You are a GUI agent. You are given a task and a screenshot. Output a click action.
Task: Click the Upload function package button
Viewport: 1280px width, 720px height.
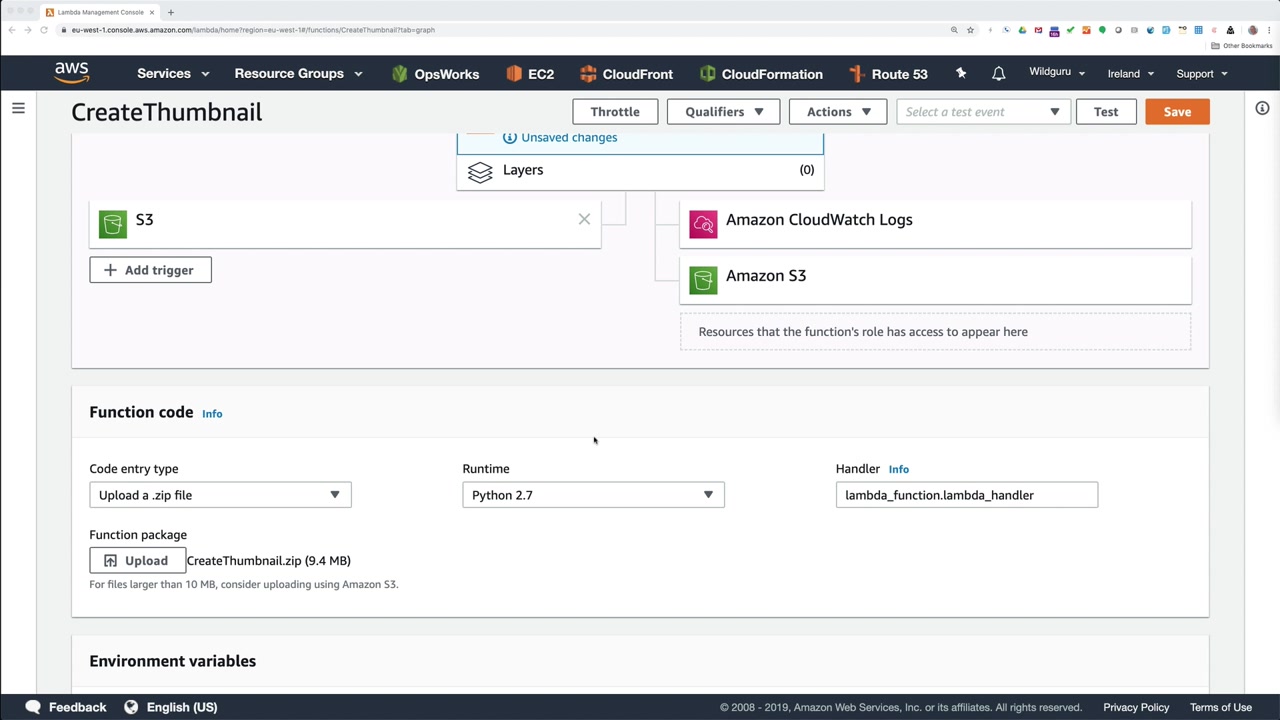(137, 561)
